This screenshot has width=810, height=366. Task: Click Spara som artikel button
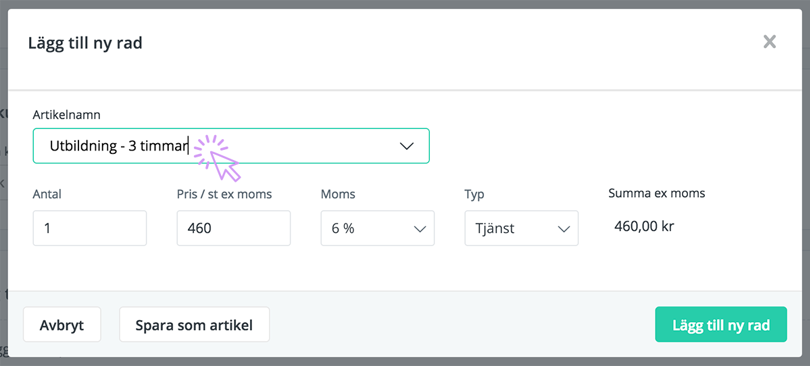194,324
